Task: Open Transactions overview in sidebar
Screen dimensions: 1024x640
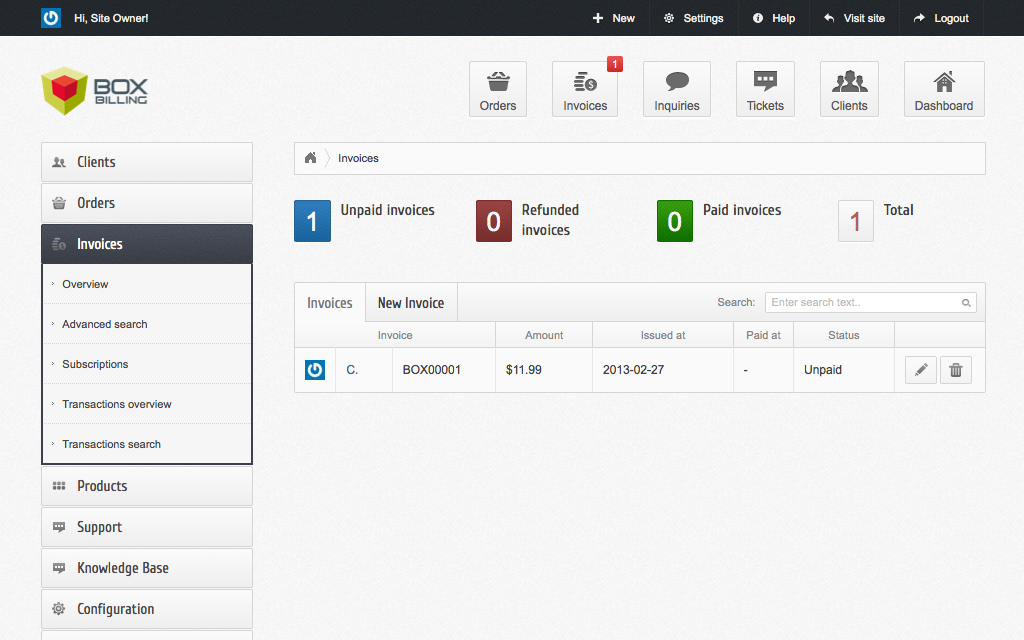Action: 117,404
